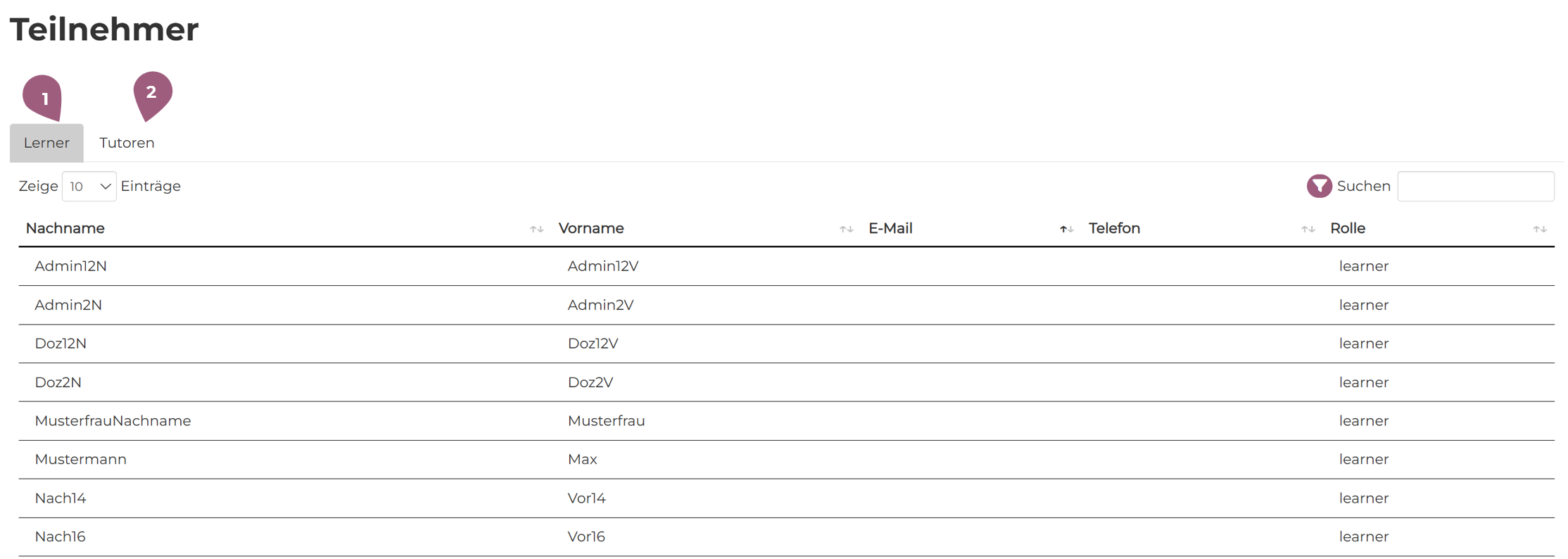Sort table by Nachname header
The width and height of the screenshot is (1568, 559).
65,228
